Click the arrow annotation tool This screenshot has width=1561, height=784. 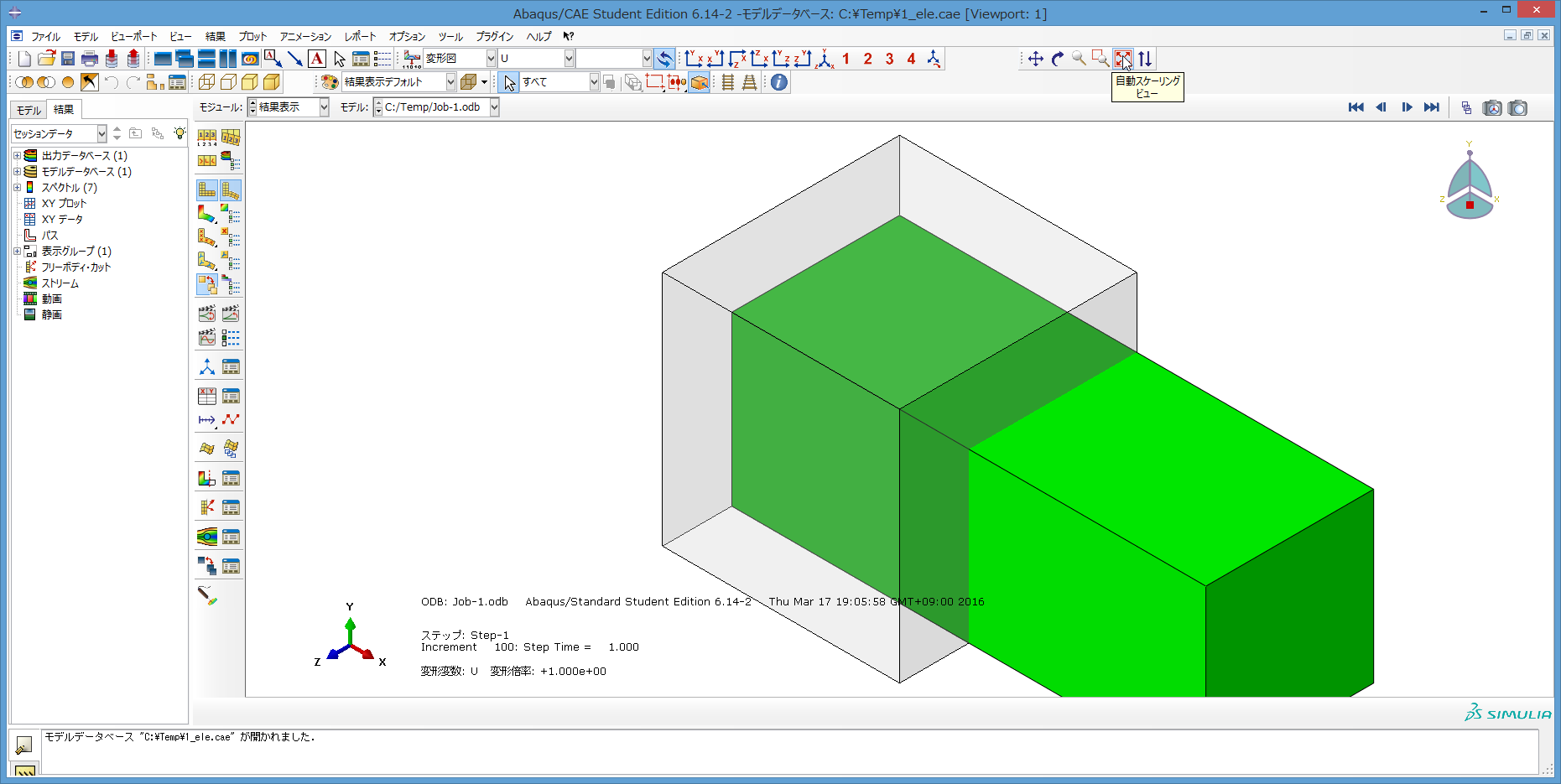[294, 59]
